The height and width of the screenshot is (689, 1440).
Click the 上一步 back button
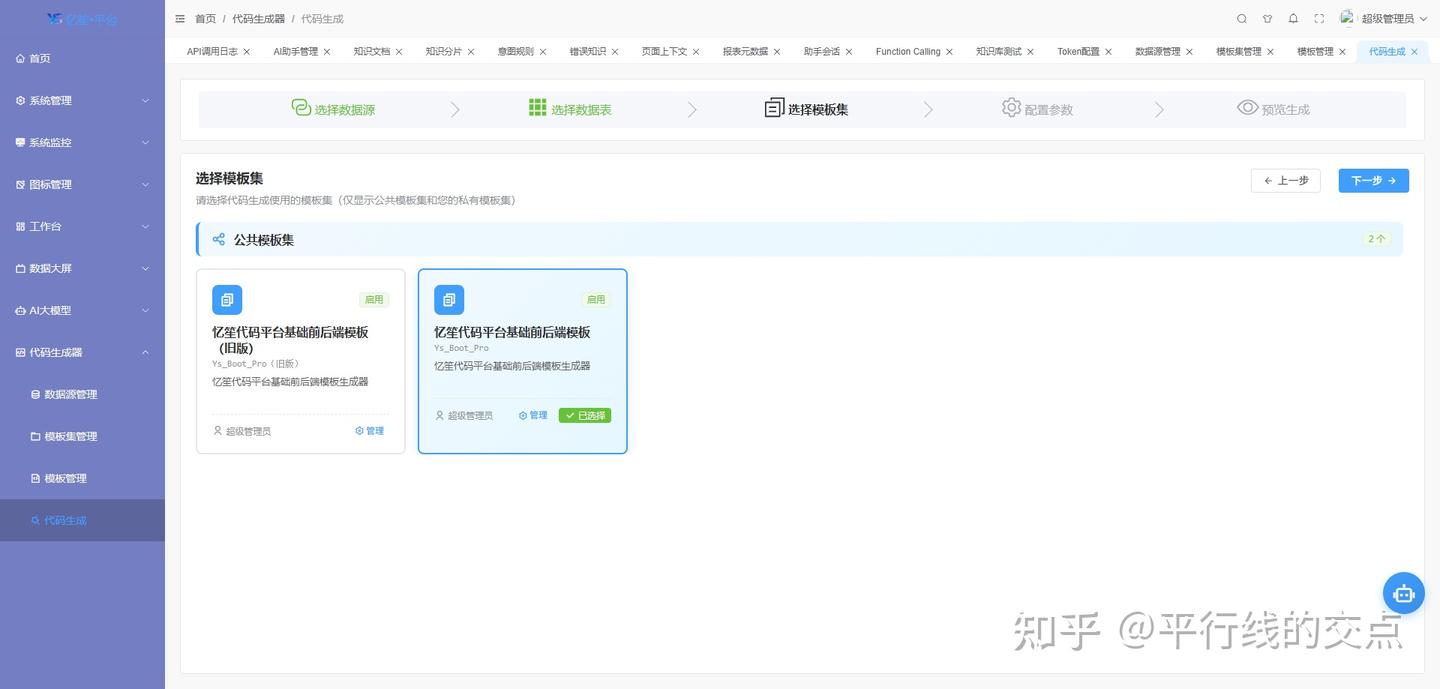(x=1286, y=181)
